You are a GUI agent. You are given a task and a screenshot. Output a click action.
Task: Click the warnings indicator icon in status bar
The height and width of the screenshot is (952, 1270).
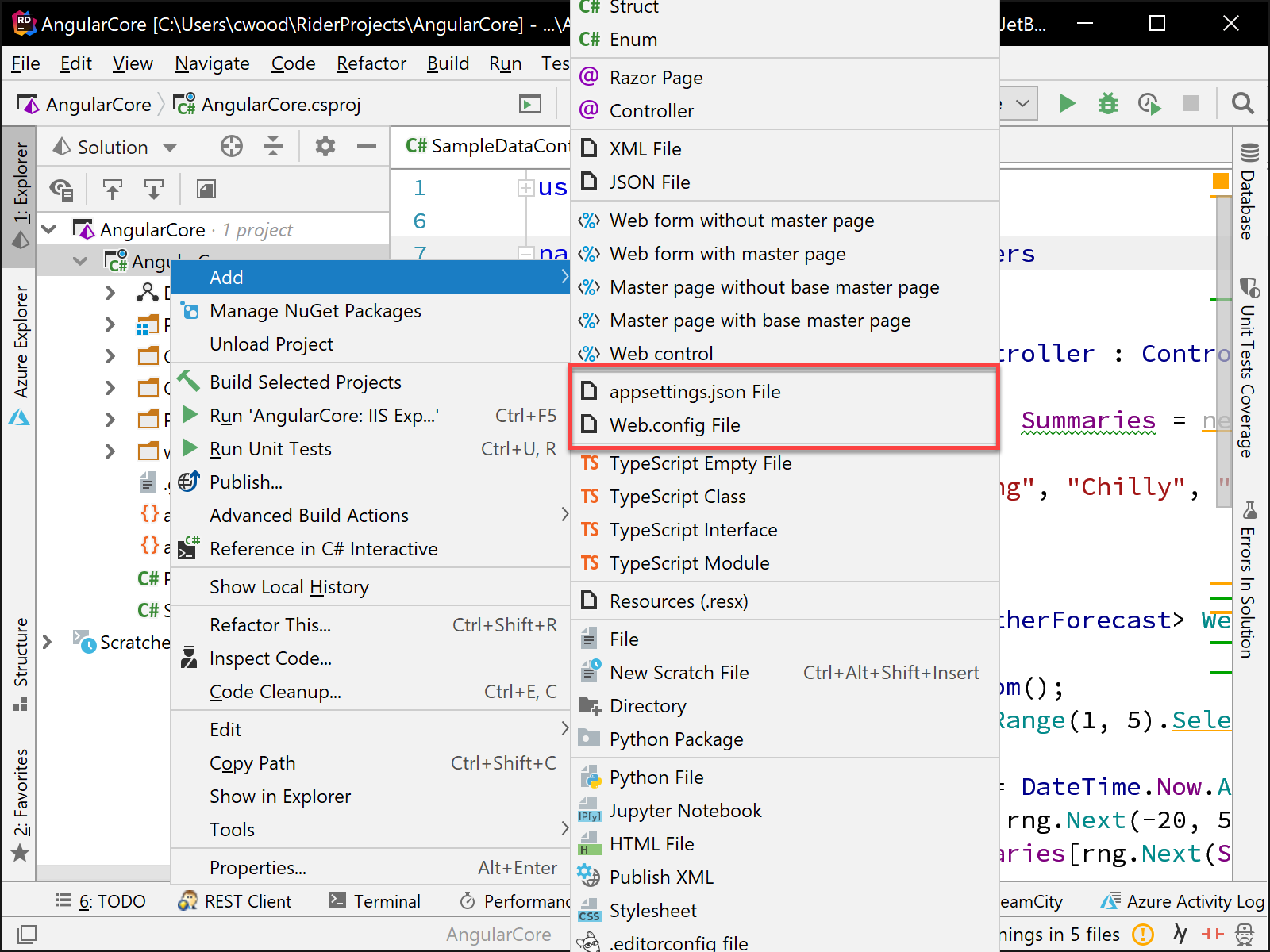coord(1143,934)
